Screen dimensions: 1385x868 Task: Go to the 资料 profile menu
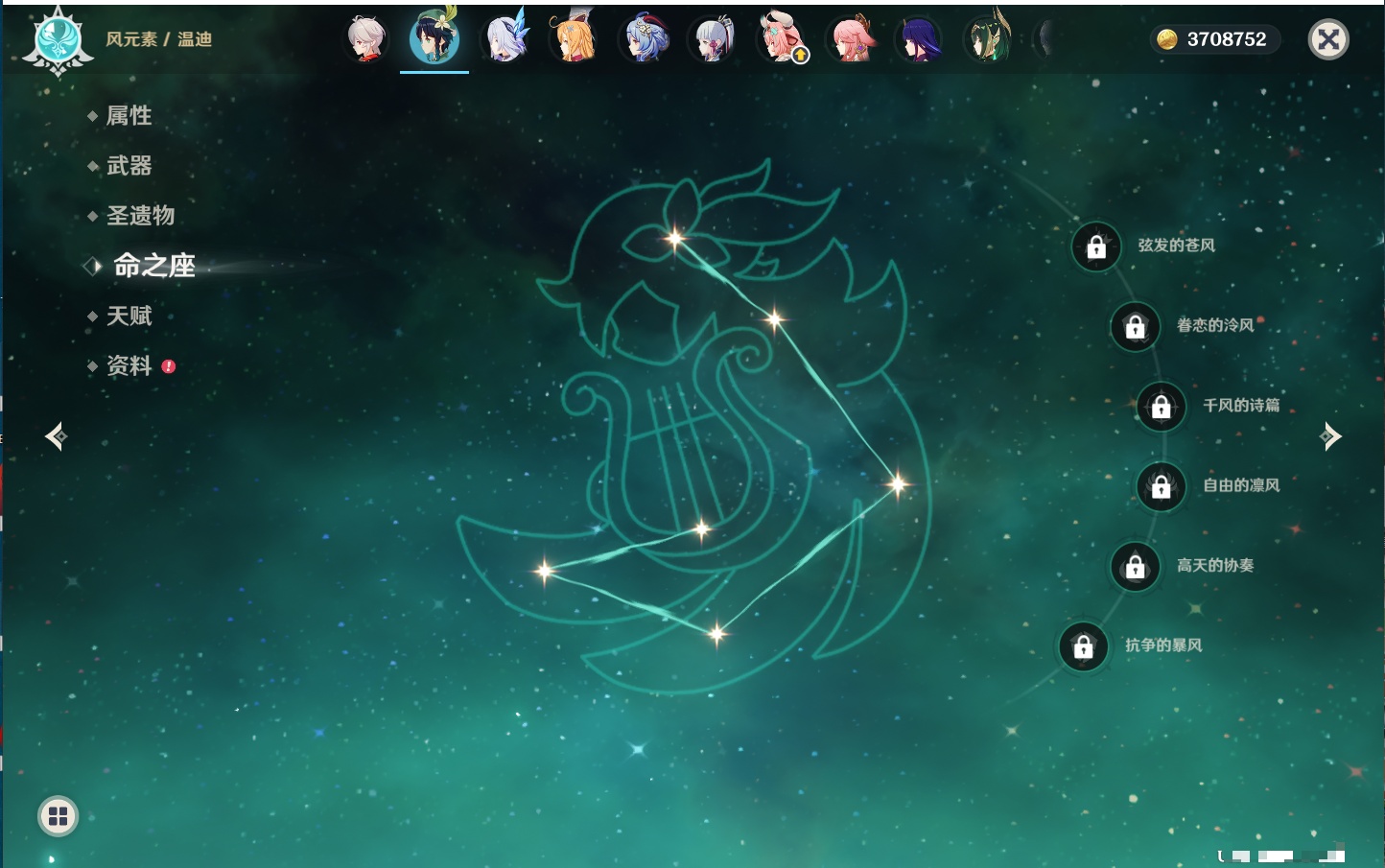click(x=129, y=365)
